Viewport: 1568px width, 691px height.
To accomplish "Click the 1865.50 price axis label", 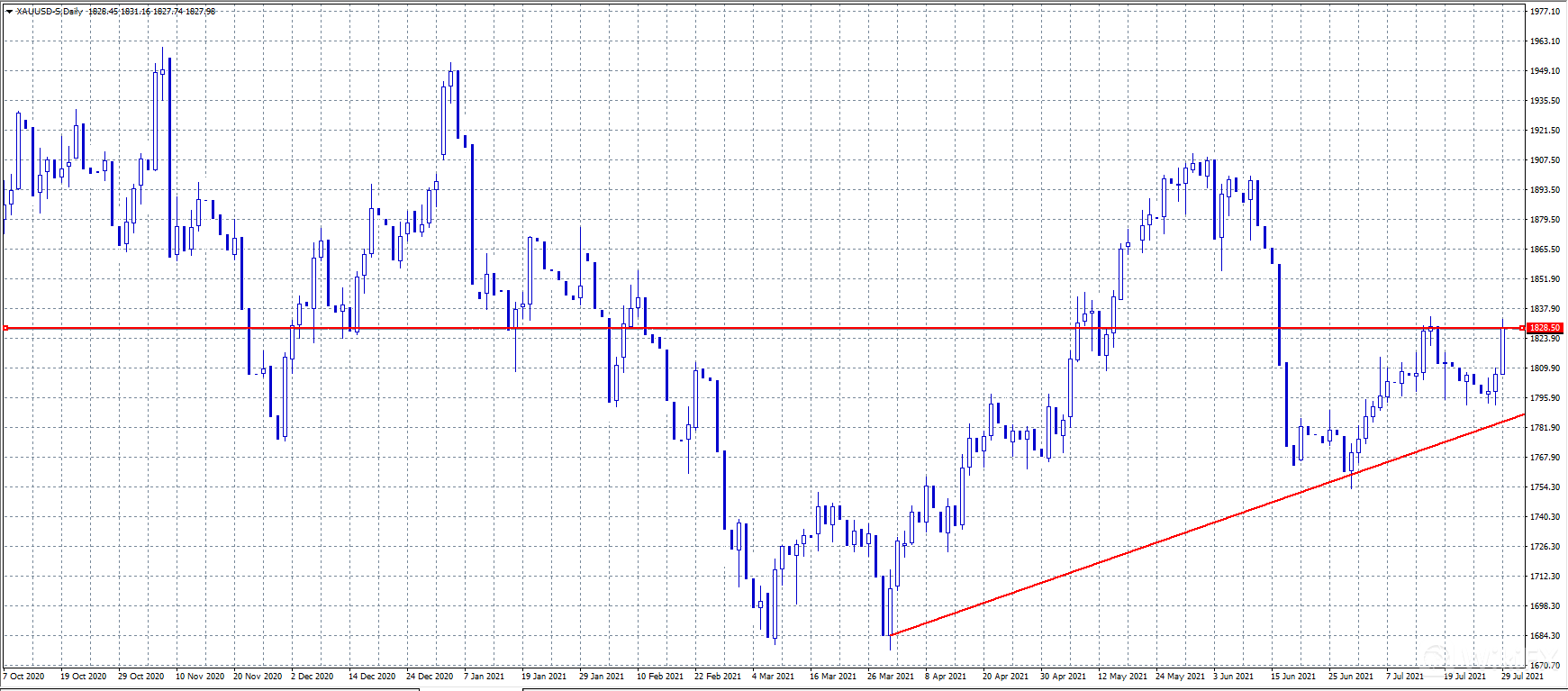I will pyautogui.click(x=1545, y=250).
